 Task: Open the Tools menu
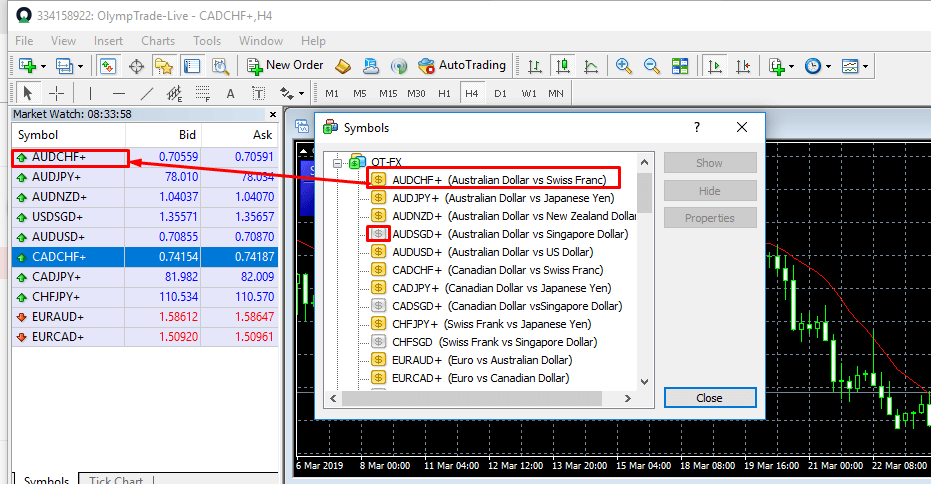207,41
